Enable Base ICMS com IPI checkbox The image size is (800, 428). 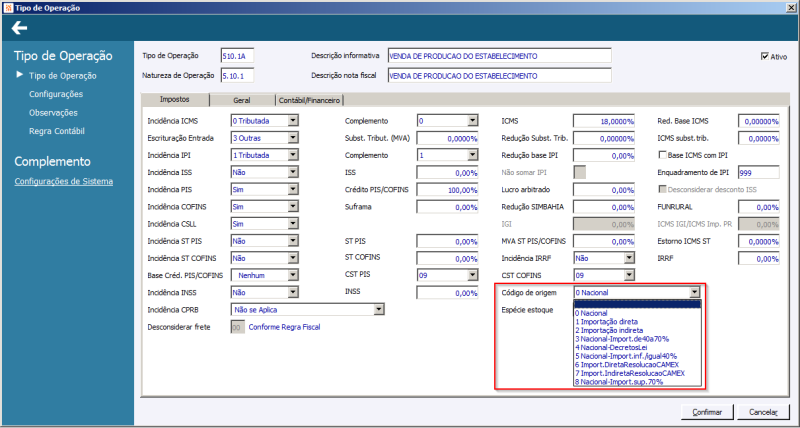coord(662,155)
